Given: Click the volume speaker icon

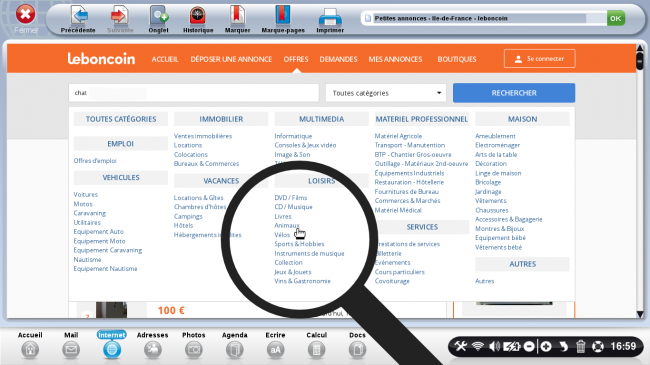Looking at the screenshot, I should pyautogui.click(x=495, y=346).
